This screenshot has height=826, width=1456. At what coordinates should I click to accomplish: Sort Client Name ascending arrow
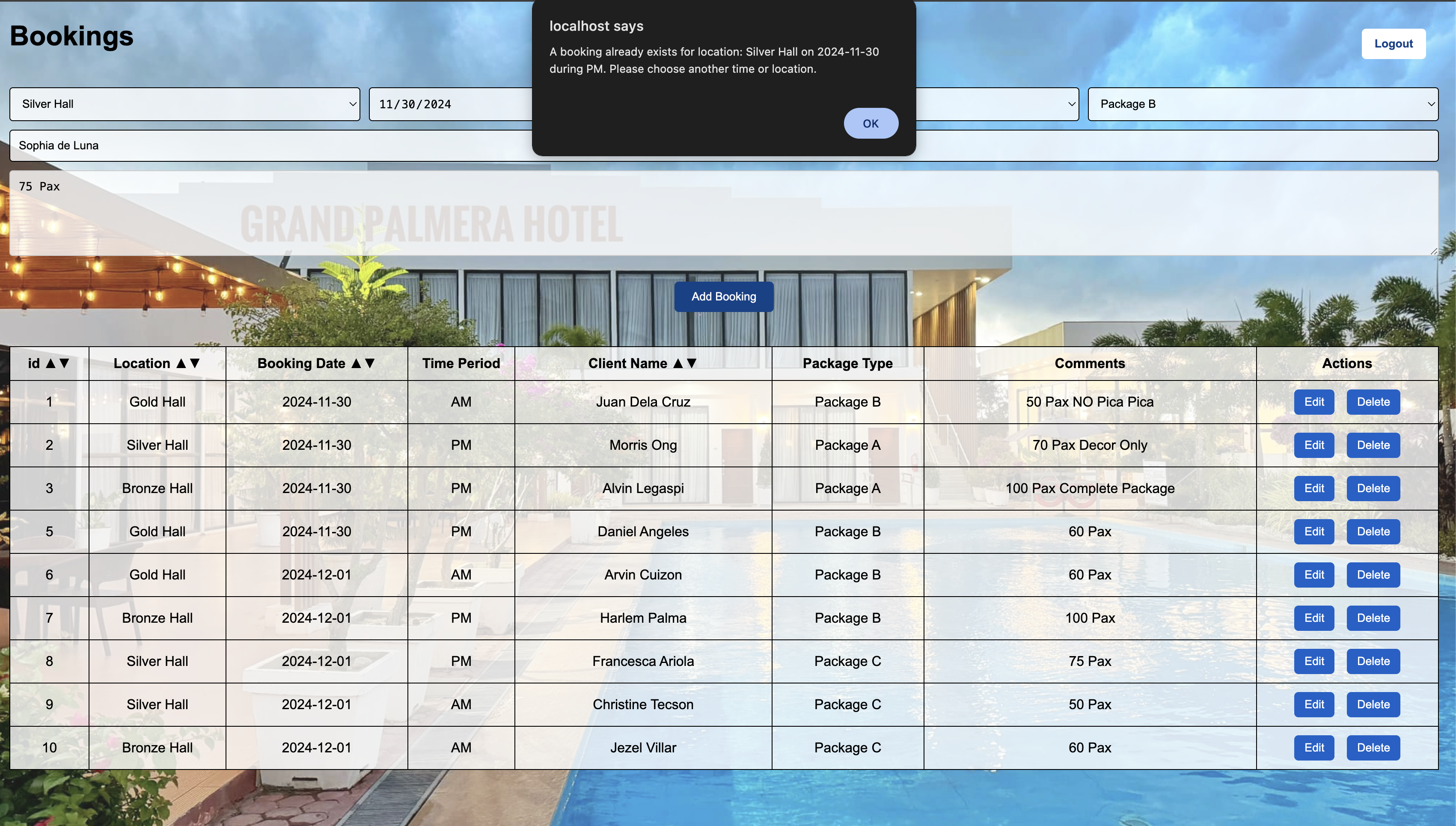678,363
